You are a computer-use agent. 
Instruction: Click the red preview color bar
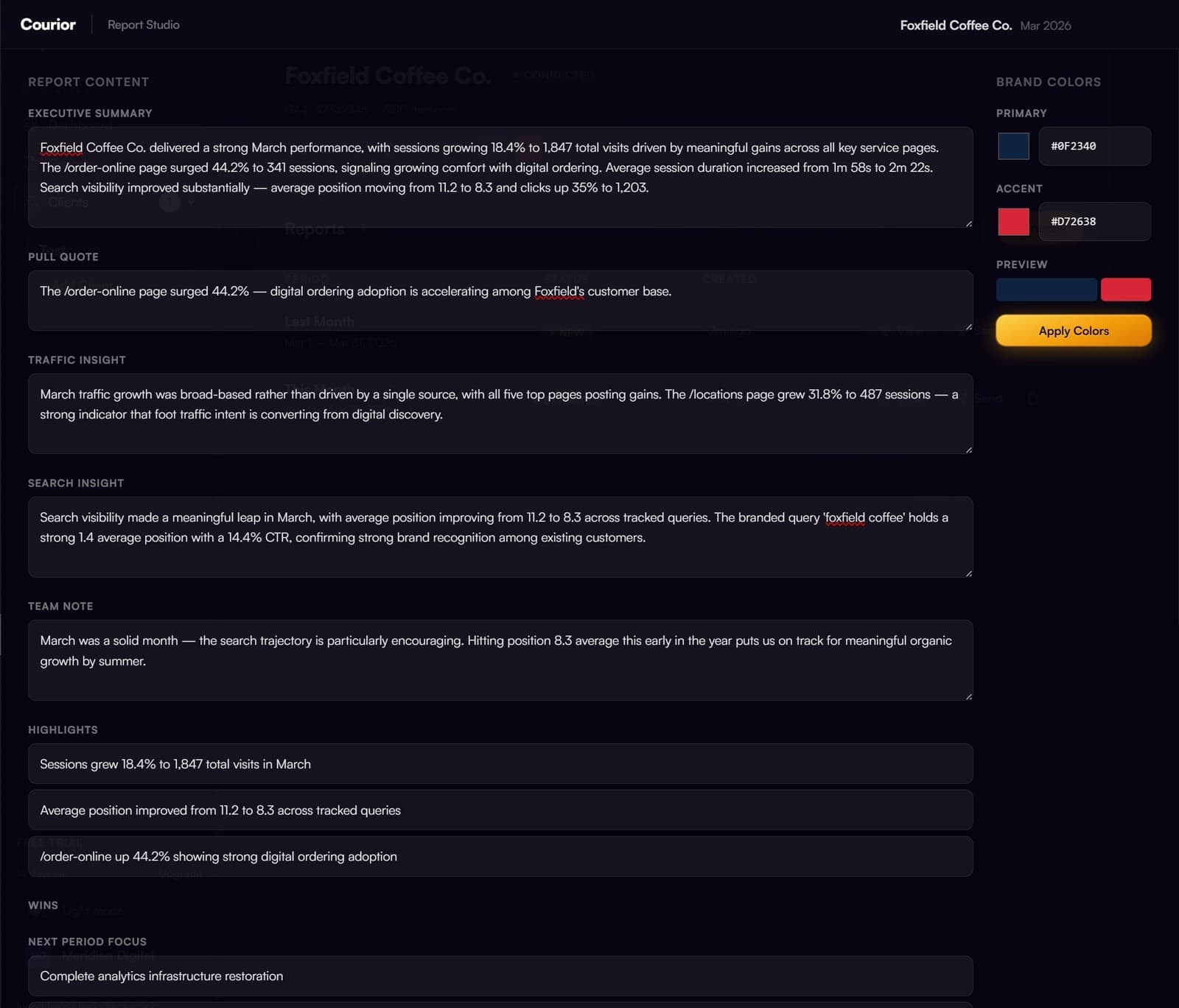1126,290
